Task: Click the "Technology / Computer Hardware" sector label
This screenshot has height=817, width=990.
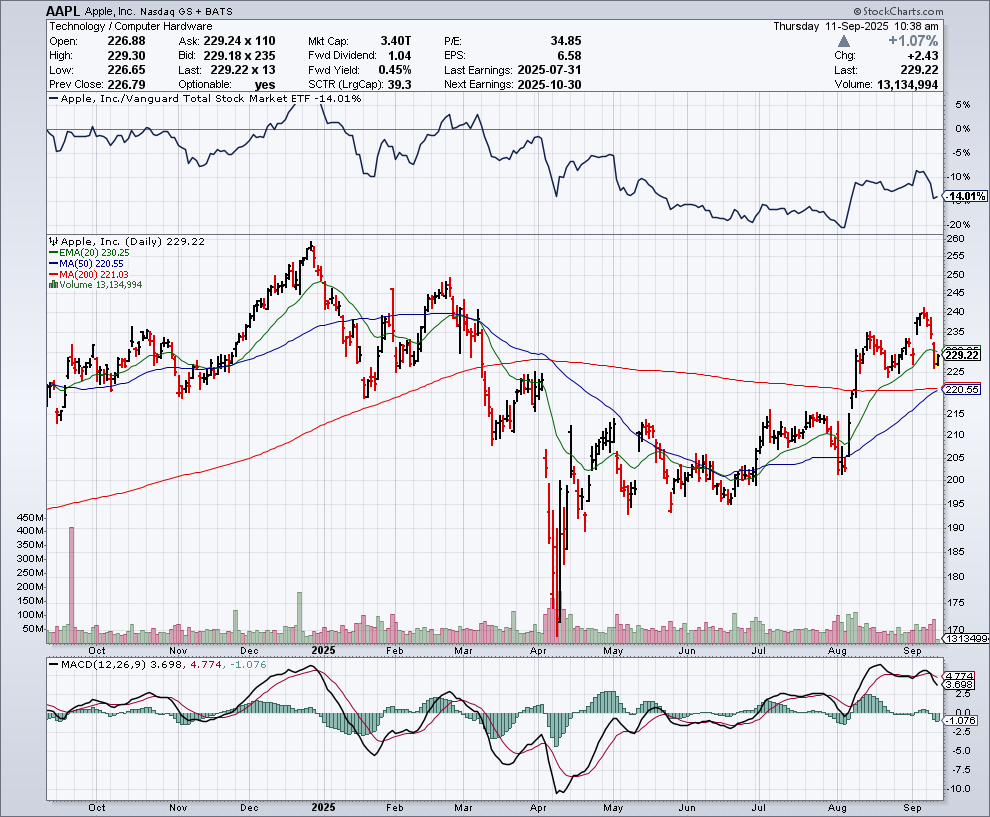Action: click(x=131, y=26)
